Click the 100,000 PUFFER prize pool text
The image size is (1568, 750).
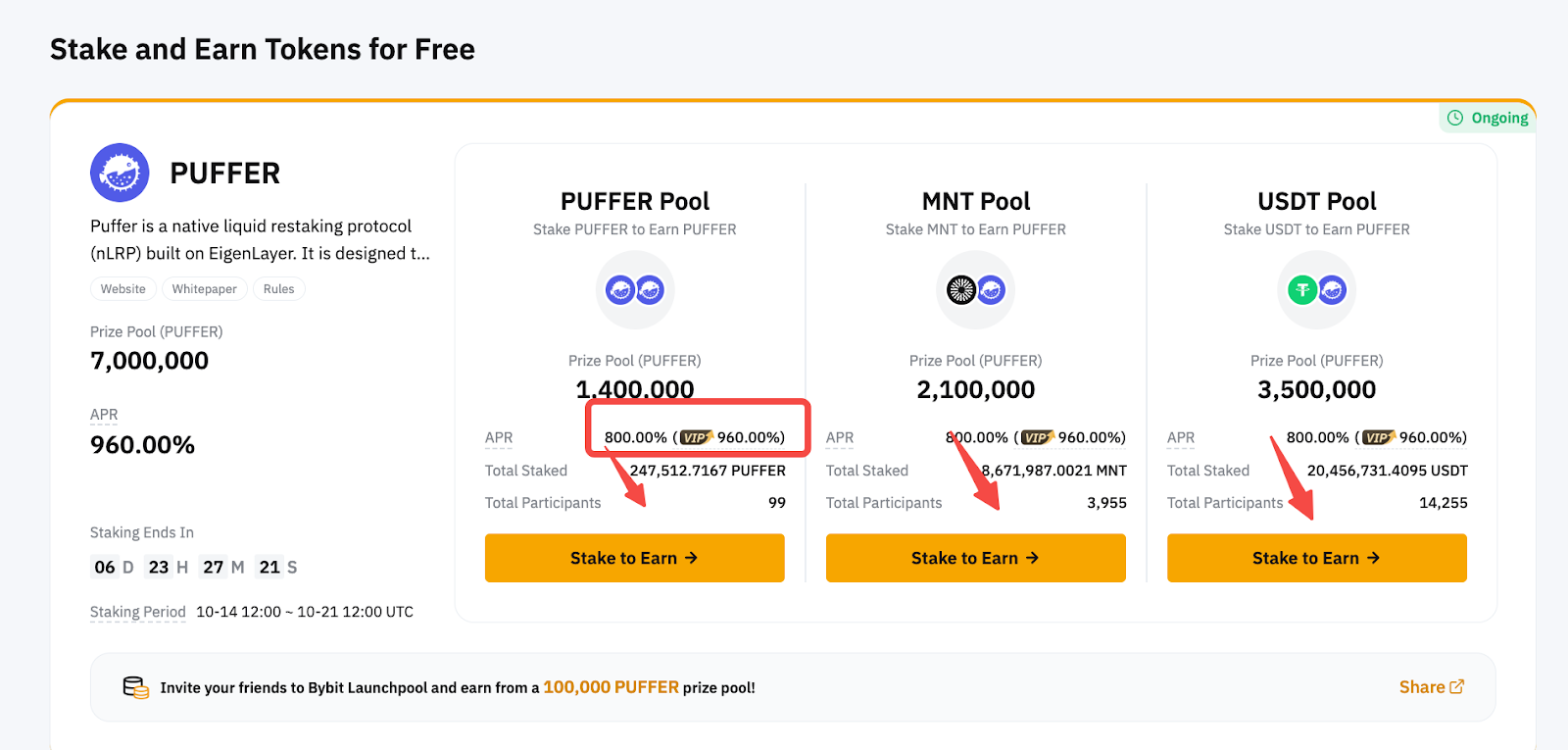coord(611,687)
